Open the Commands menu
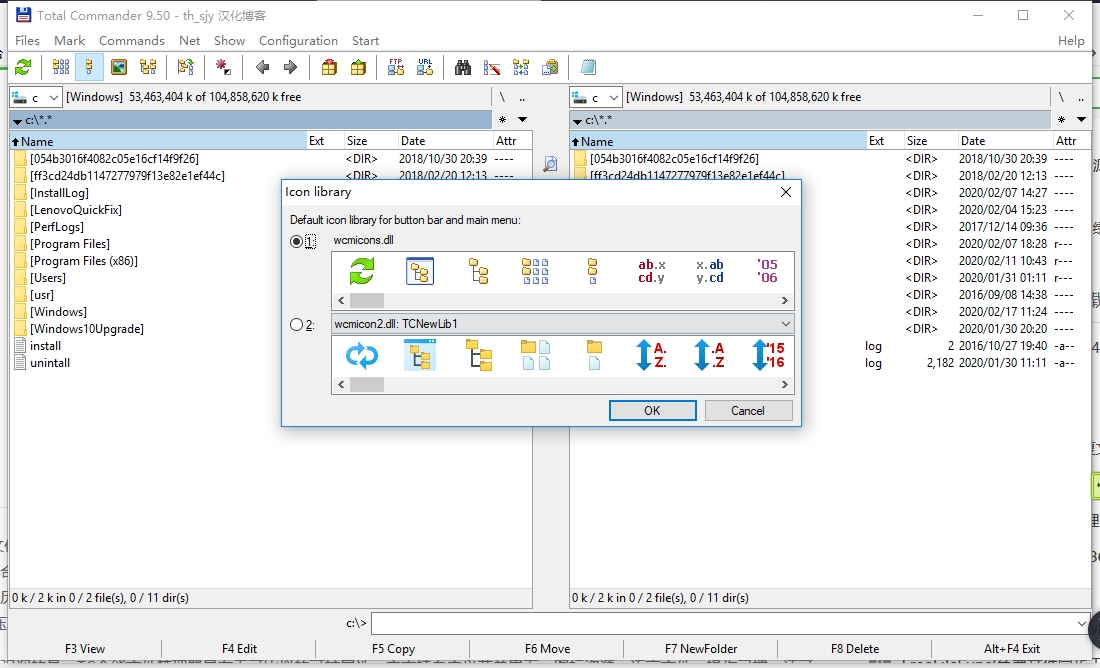Image resolution: width=1100 pixels, height=668 pixels. pyautogui.click(x=132, y=41)
